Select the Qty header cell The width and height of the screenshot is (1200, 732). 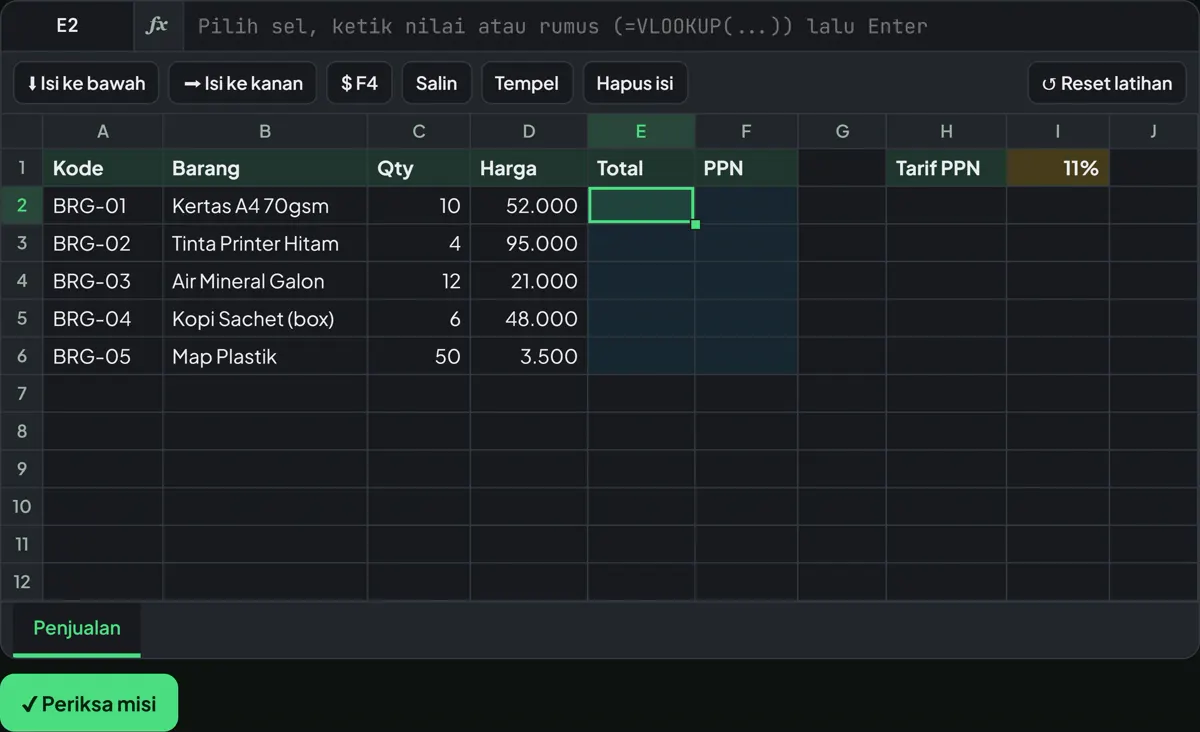point(419,168)
